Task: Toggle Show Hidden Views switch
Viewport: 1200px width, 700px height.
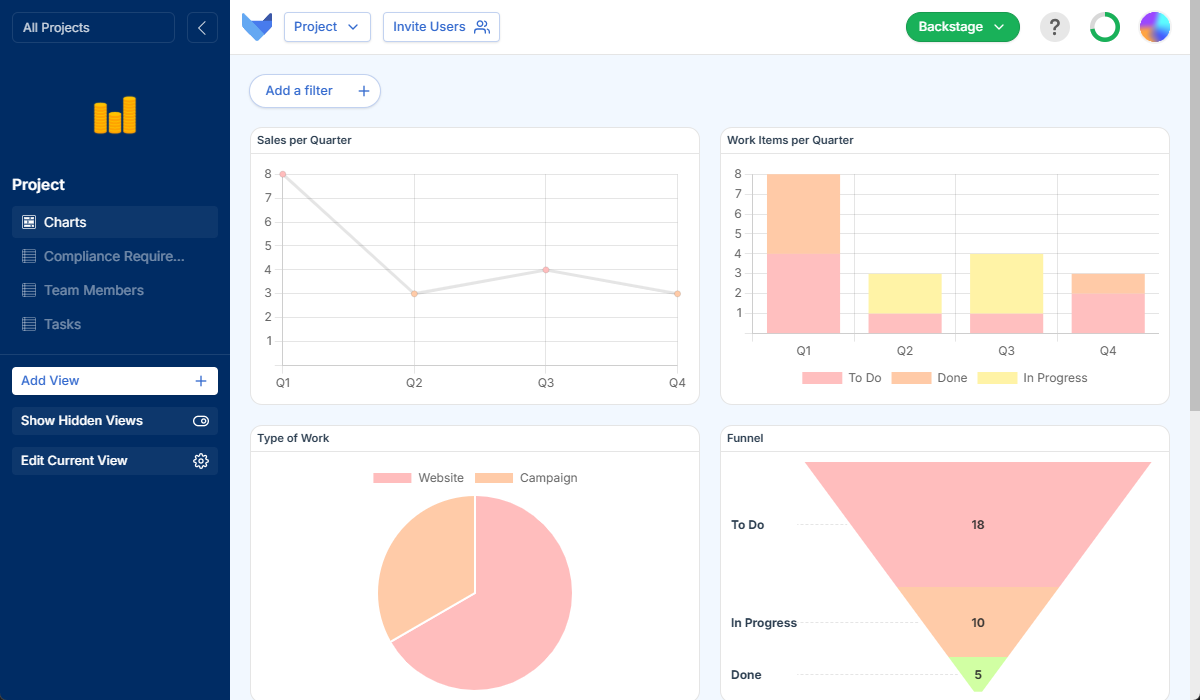Action: pos(201,421)
